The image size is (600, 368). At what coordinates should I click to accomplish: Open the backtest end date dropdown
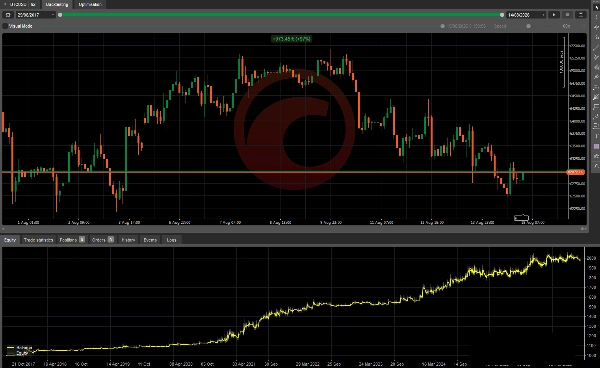click(x=526, y=15)
